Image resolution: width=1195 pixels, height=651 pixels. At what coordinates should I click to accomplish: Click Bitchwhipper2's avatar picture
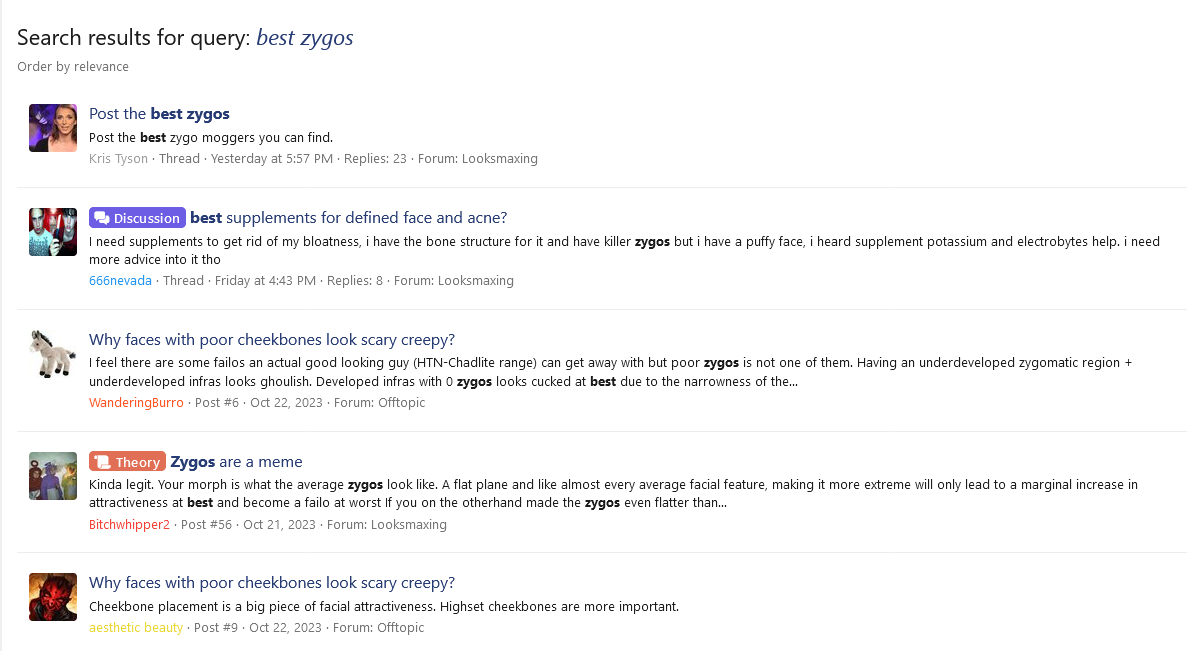[53, 476]
